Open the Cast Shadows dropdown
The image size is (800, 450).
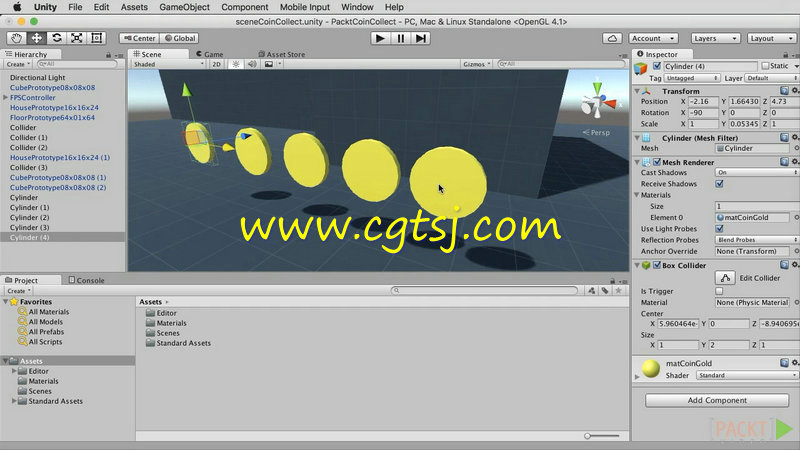(757, 172)
